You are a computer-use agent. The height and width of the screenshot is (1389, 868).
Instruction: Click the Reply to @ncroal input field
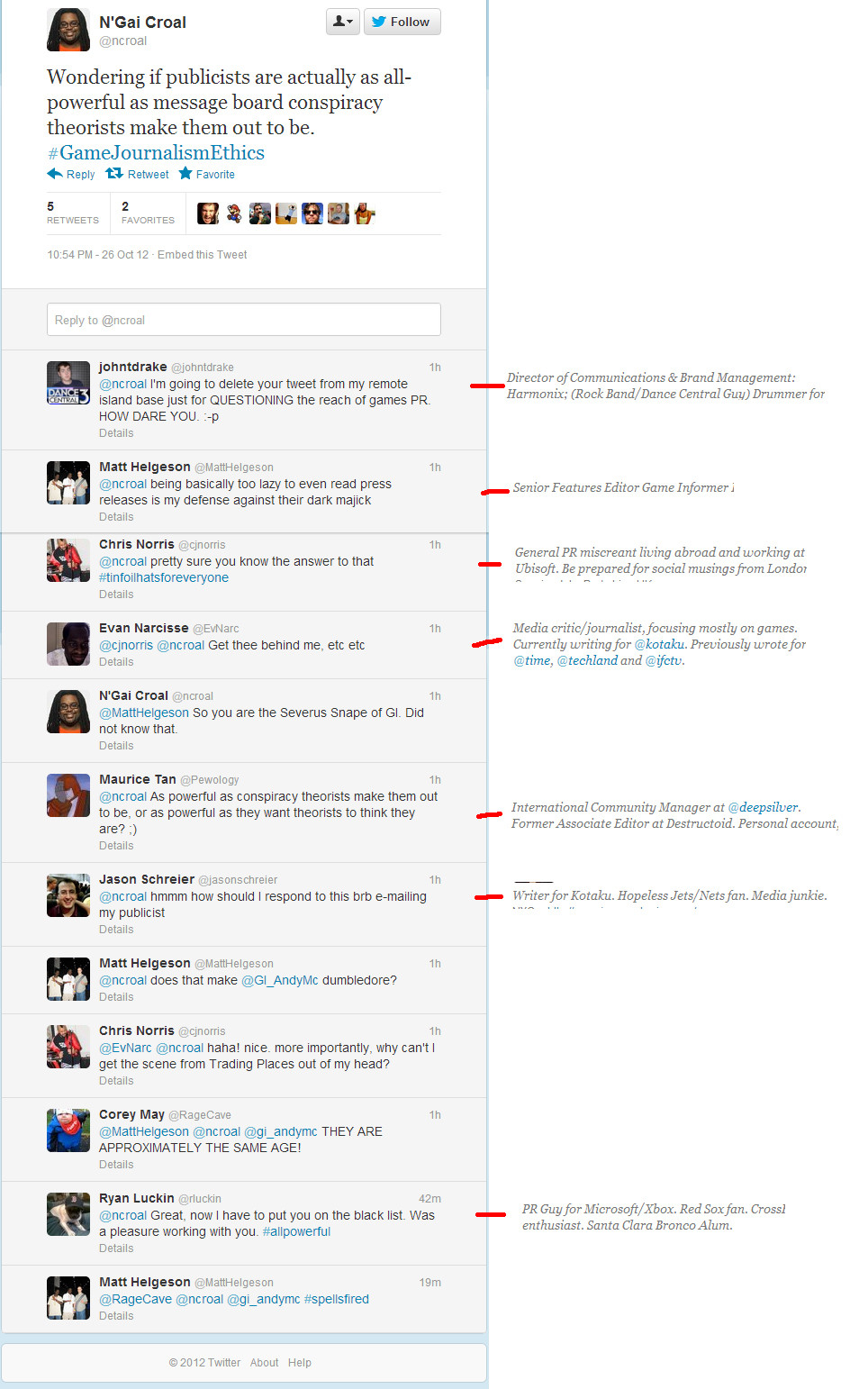tap(244, 320)
